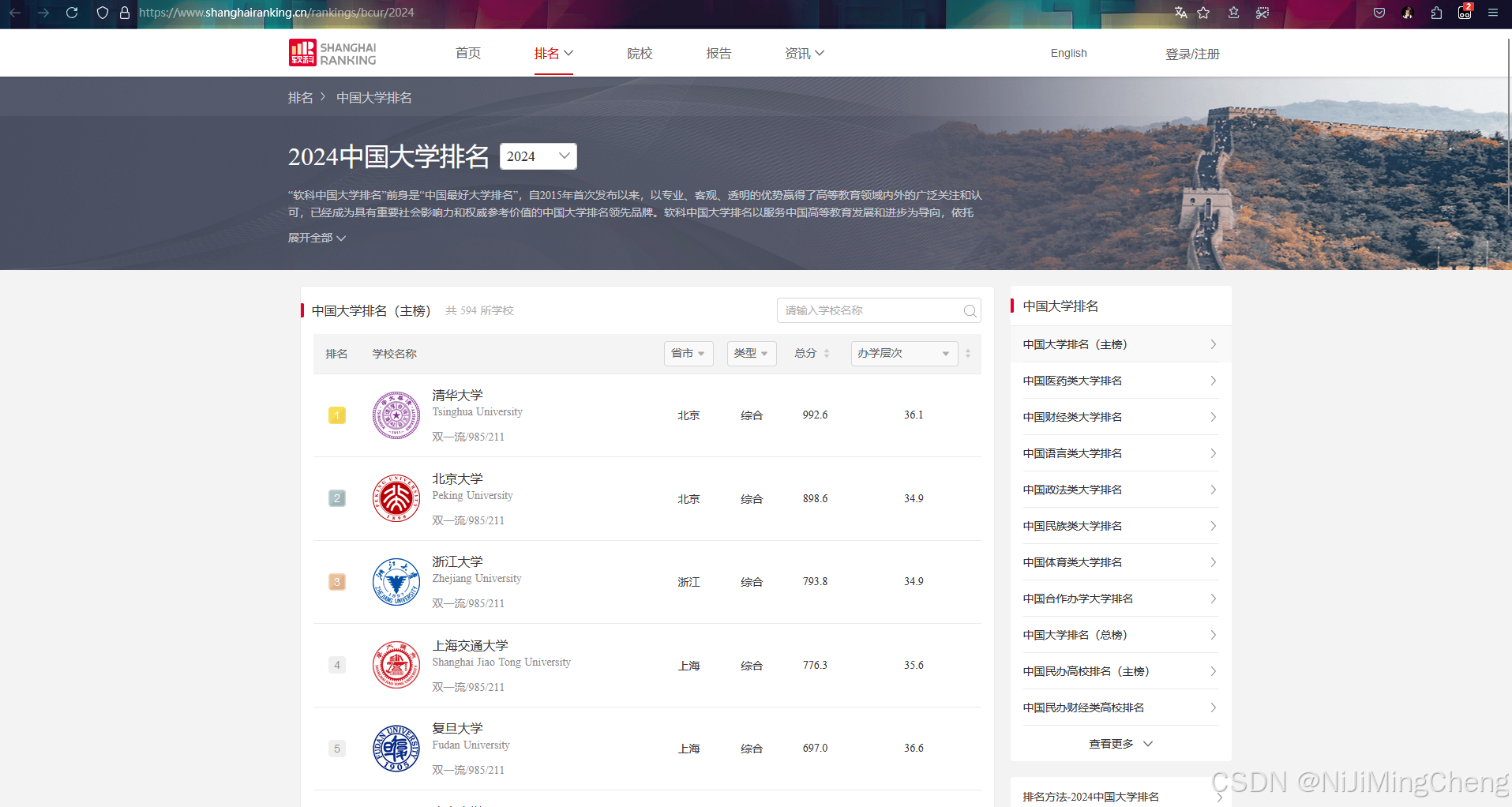Open the extension icon with red badge 2
The image size is (1512, 807).
[x=1465, y=12]
